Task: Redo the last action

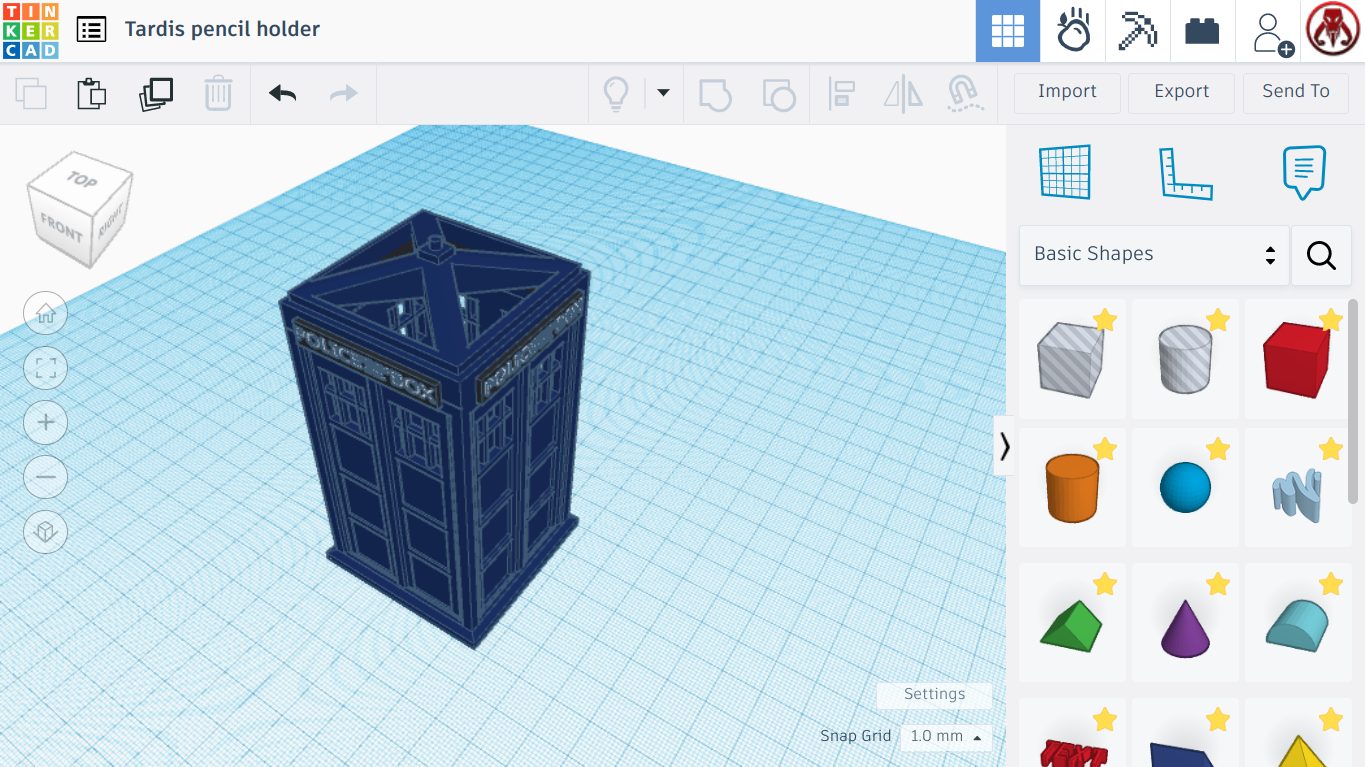Action: pos(344,94)
